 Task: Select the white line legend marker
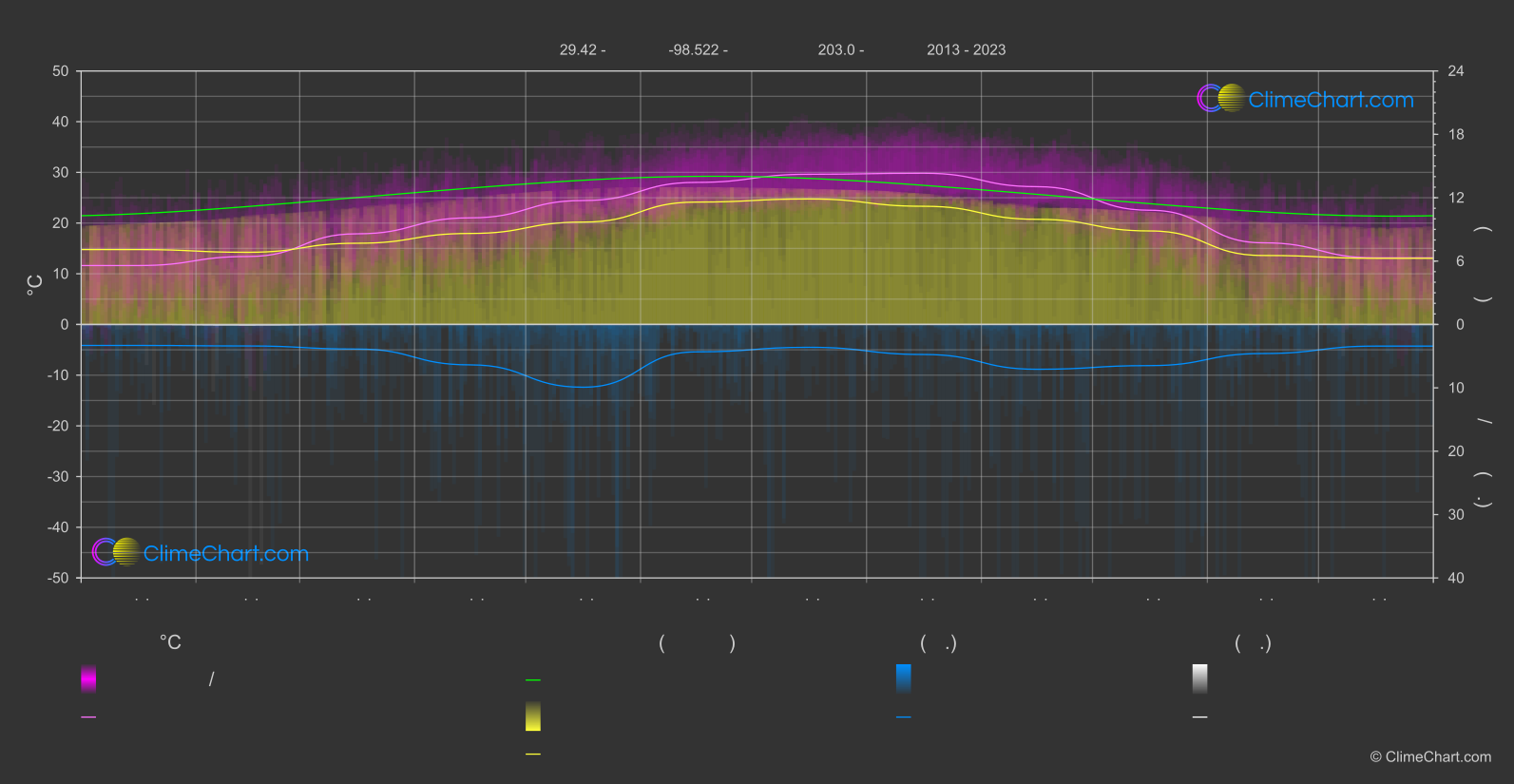coord(1200,717)
